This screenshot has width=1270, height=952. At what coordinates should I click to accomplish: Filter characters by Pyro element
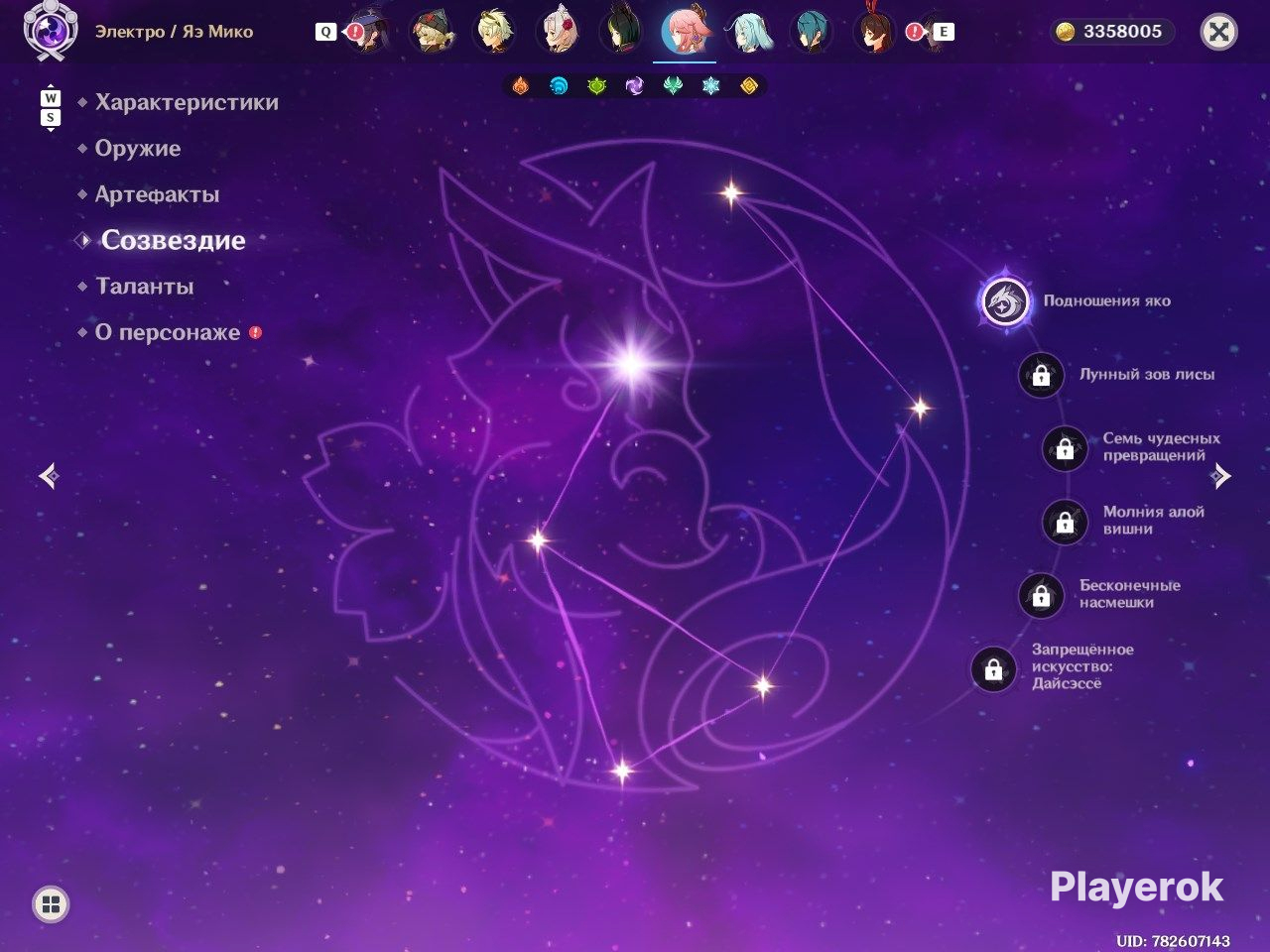(521, 86)
